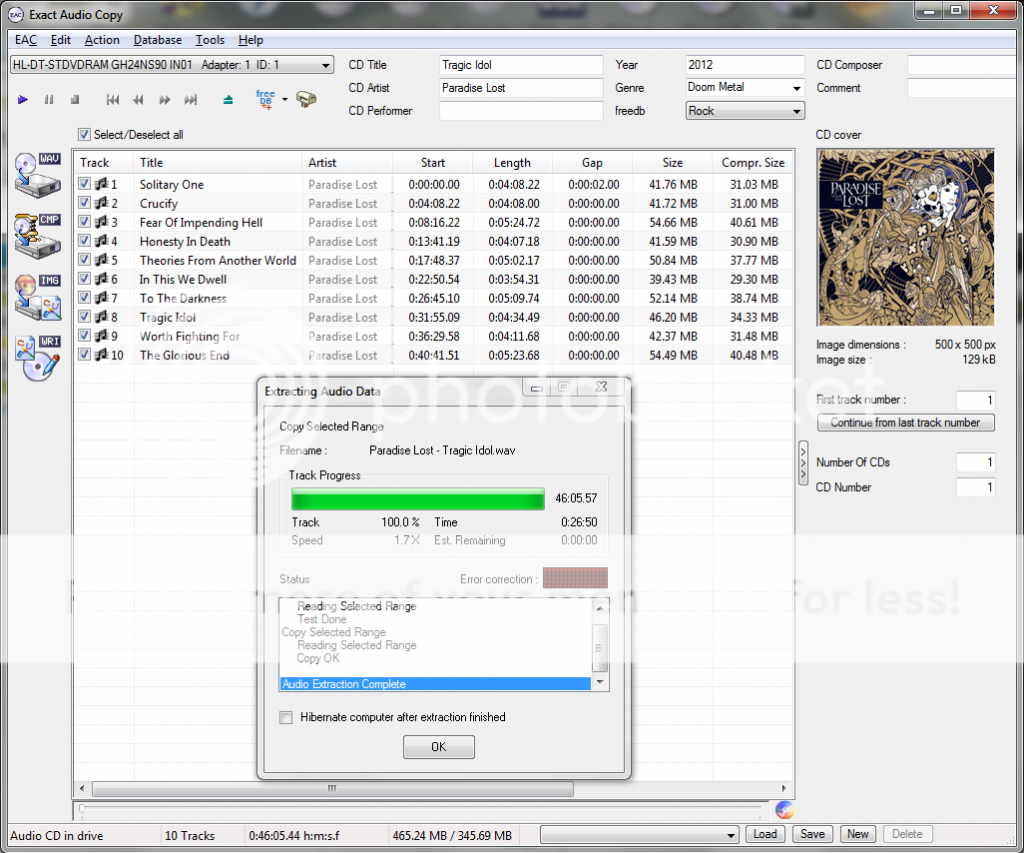This screenshot has width=1024, height=853.
Task: Click the Number Of CDs field
Action: click(x=976, y=462)
